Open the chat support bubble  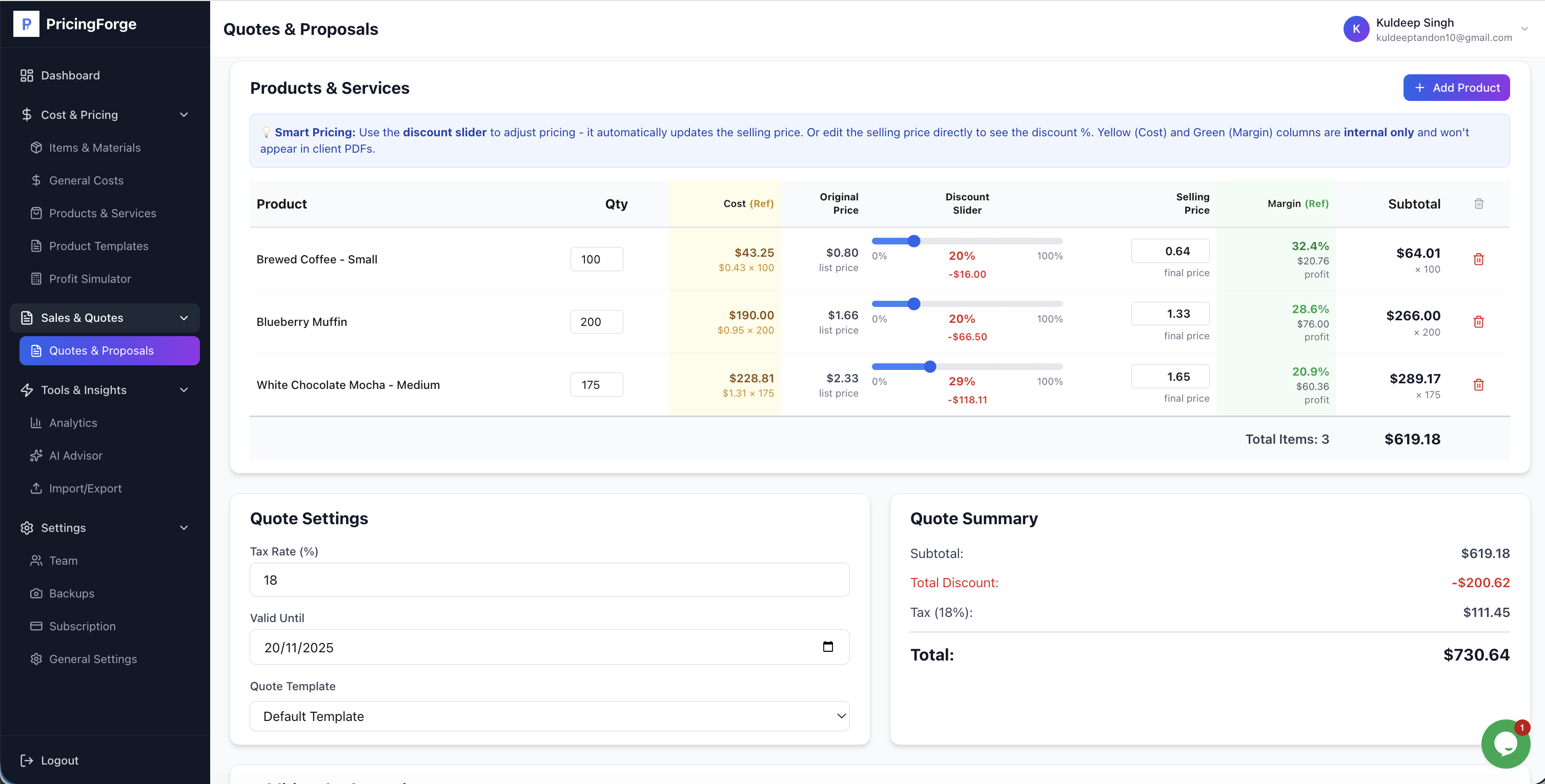[x=1505, y=743]
